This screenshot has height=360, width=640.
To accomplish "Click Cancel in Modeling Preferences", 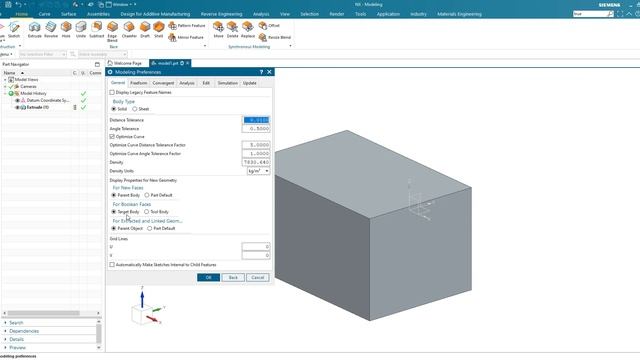I will pyautogui.click(x=258, y=278).
